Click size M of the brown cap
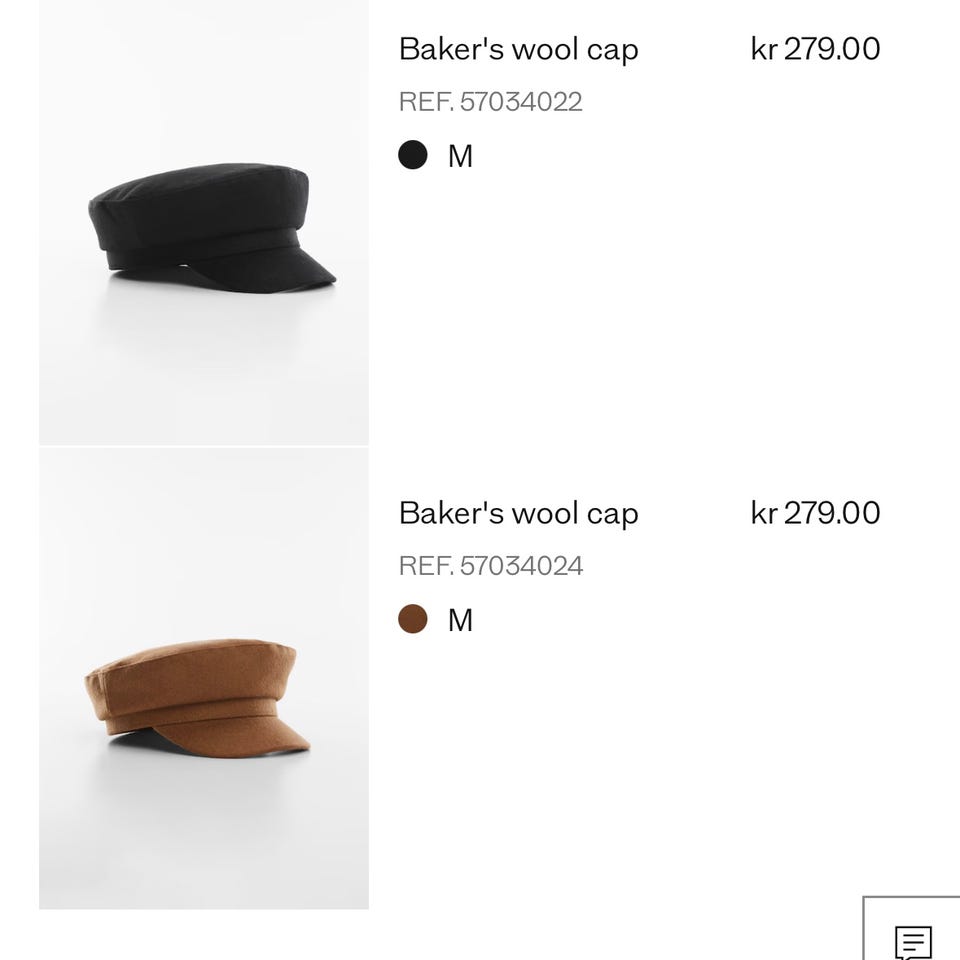Viewport: 960px width, 960px height. pyautogui.click(x=460, y=620)
